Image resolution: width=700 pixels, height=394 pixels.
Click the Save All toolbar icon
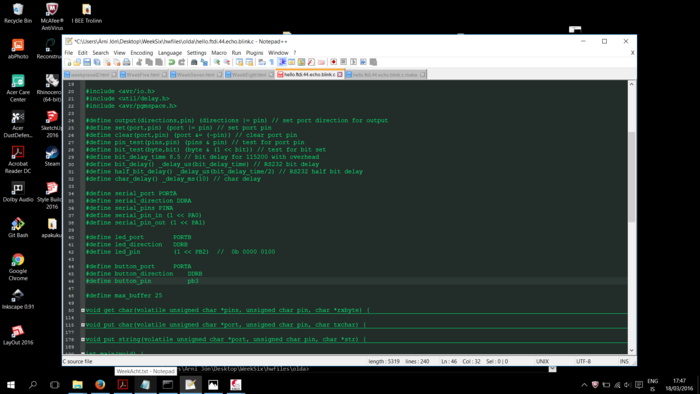[97, 62]
